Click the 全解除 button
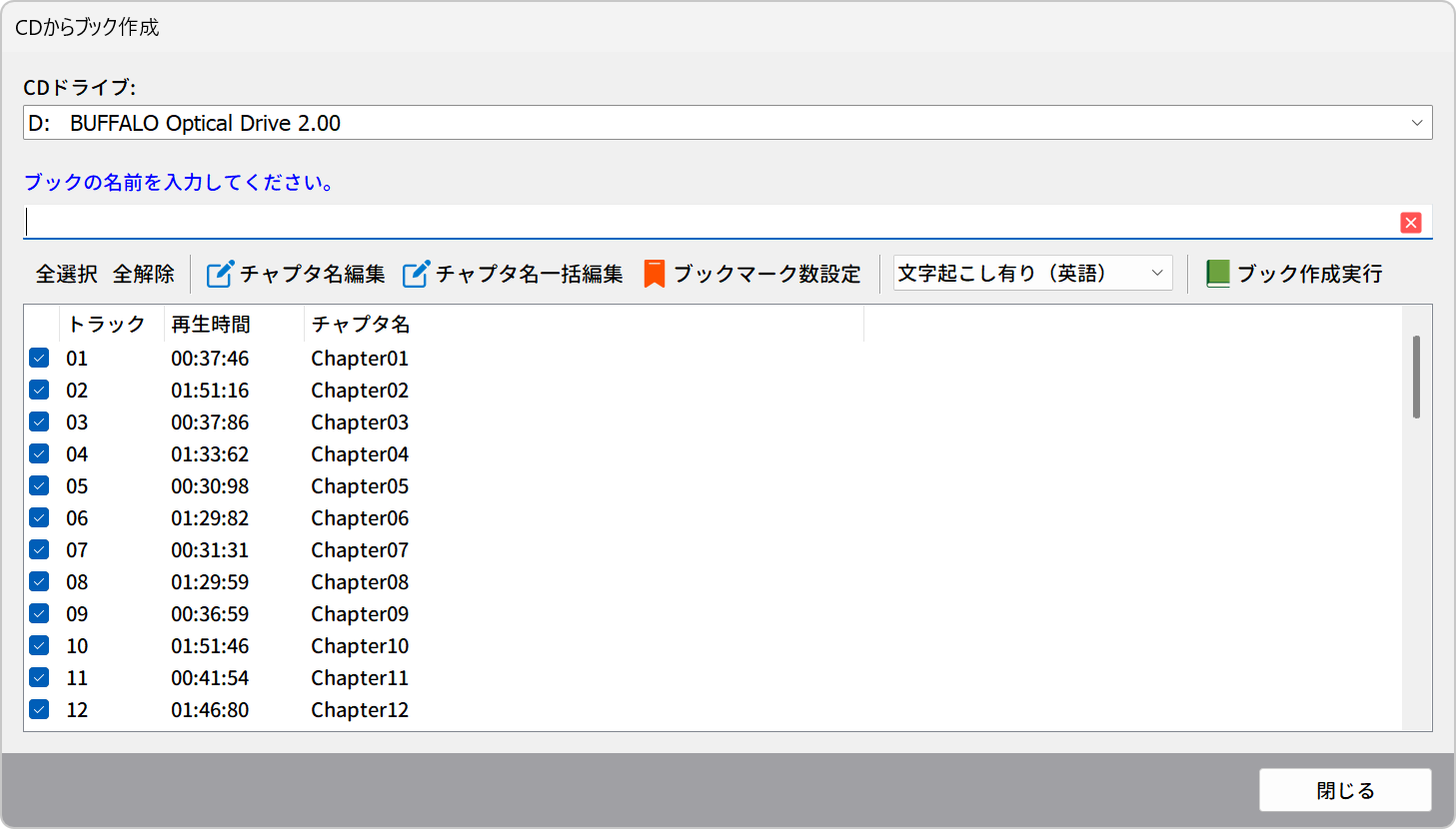This screenshot has height=829, width=1456. click(144, 274)
